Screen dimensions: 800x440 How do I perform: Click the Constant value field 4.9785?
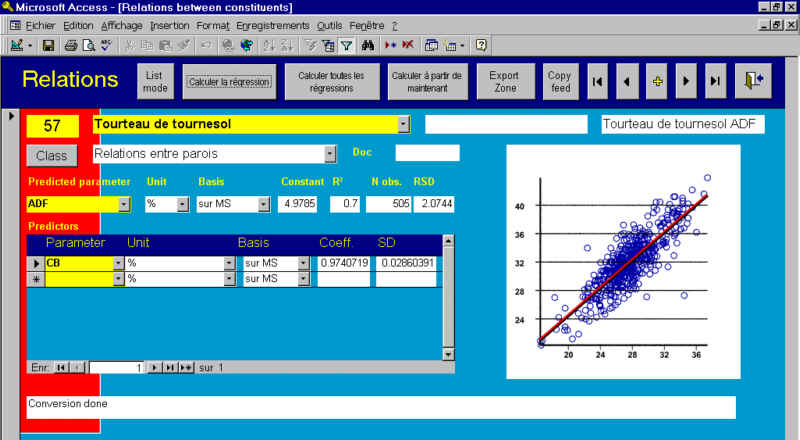(298, 204)
